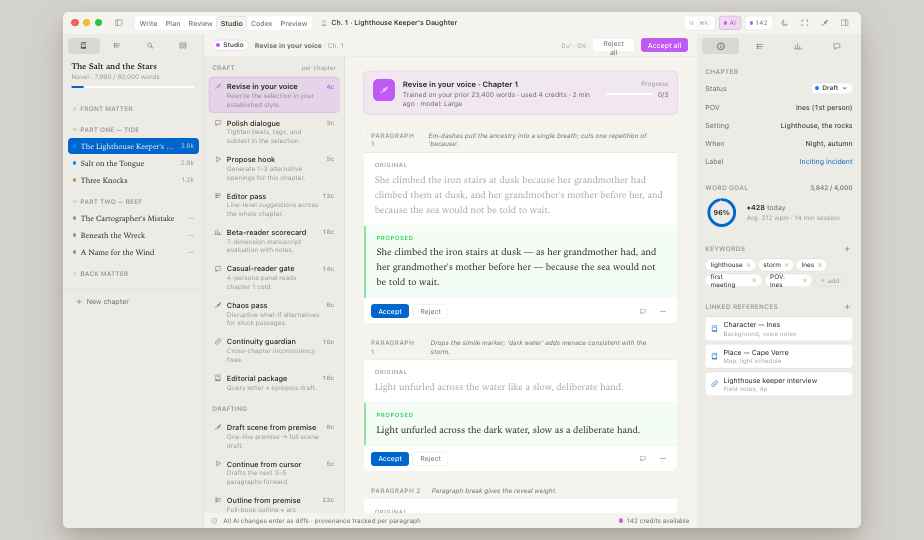Click the AI toggle pill in title bar
The width and height of the screenshot is (924, 540).
(x=730, y=22)
